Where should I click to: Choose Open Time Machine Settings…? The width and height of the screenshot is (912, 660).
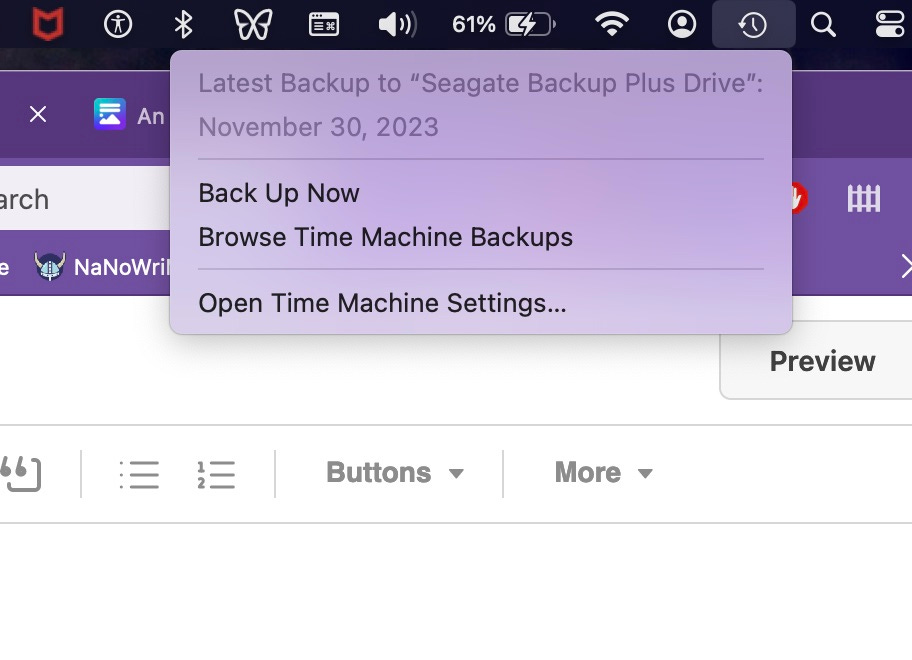point(480,303)
